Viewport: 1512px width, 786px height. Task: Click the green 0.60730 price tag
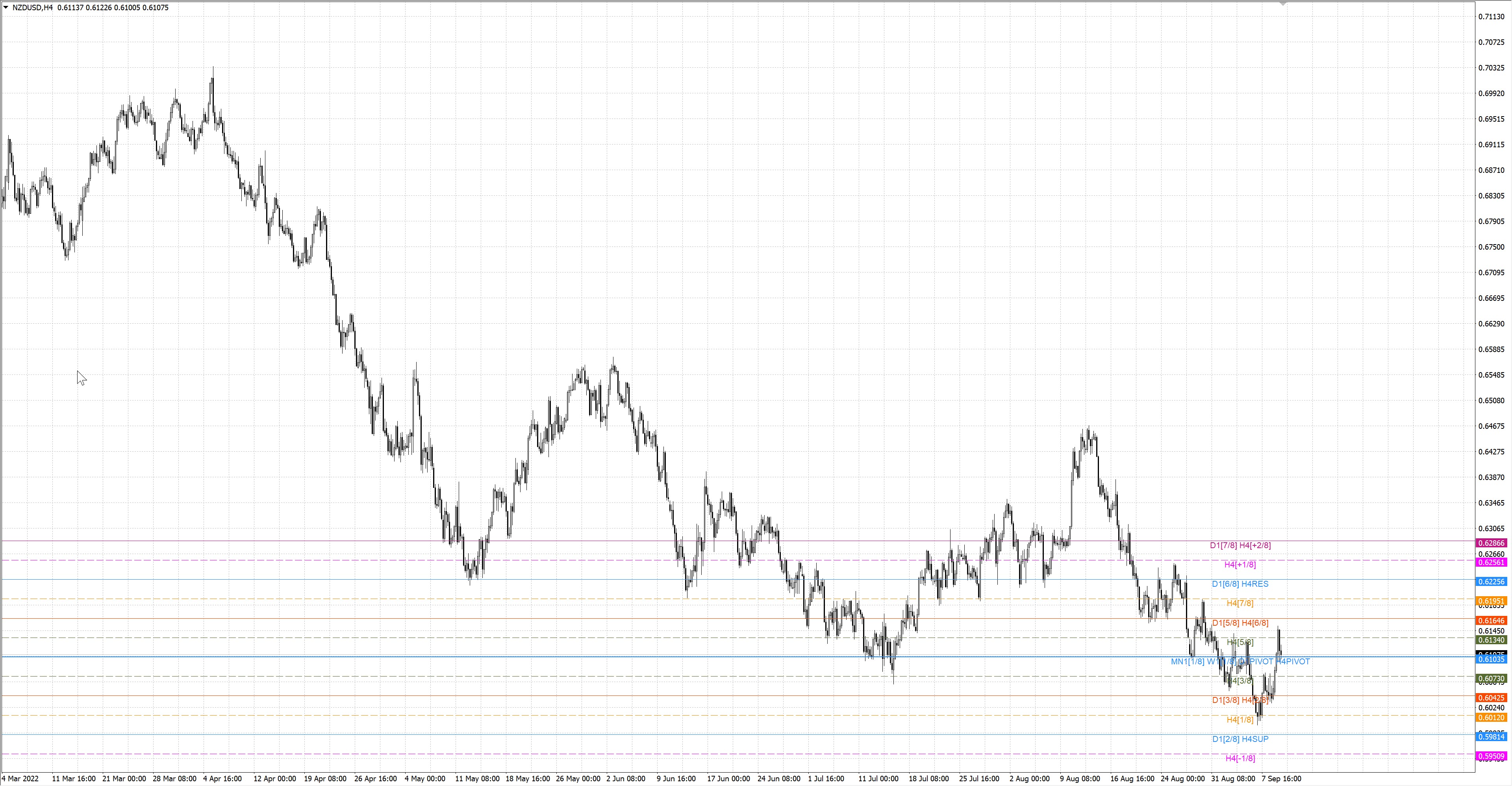click(x=1491, y=678)
